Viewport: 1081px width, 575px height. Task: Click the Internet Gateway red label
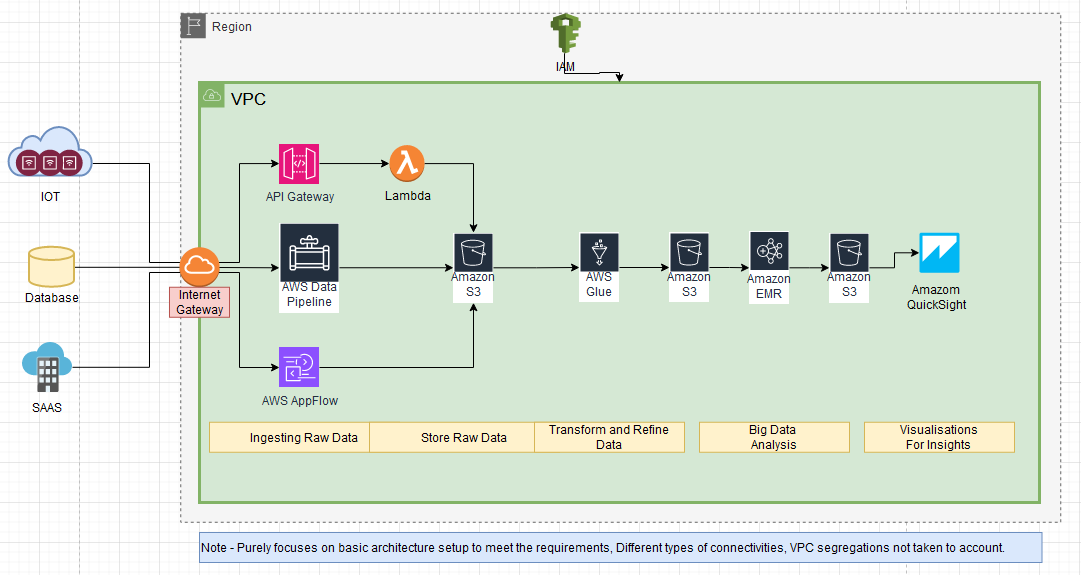click(x=199, y=302)
